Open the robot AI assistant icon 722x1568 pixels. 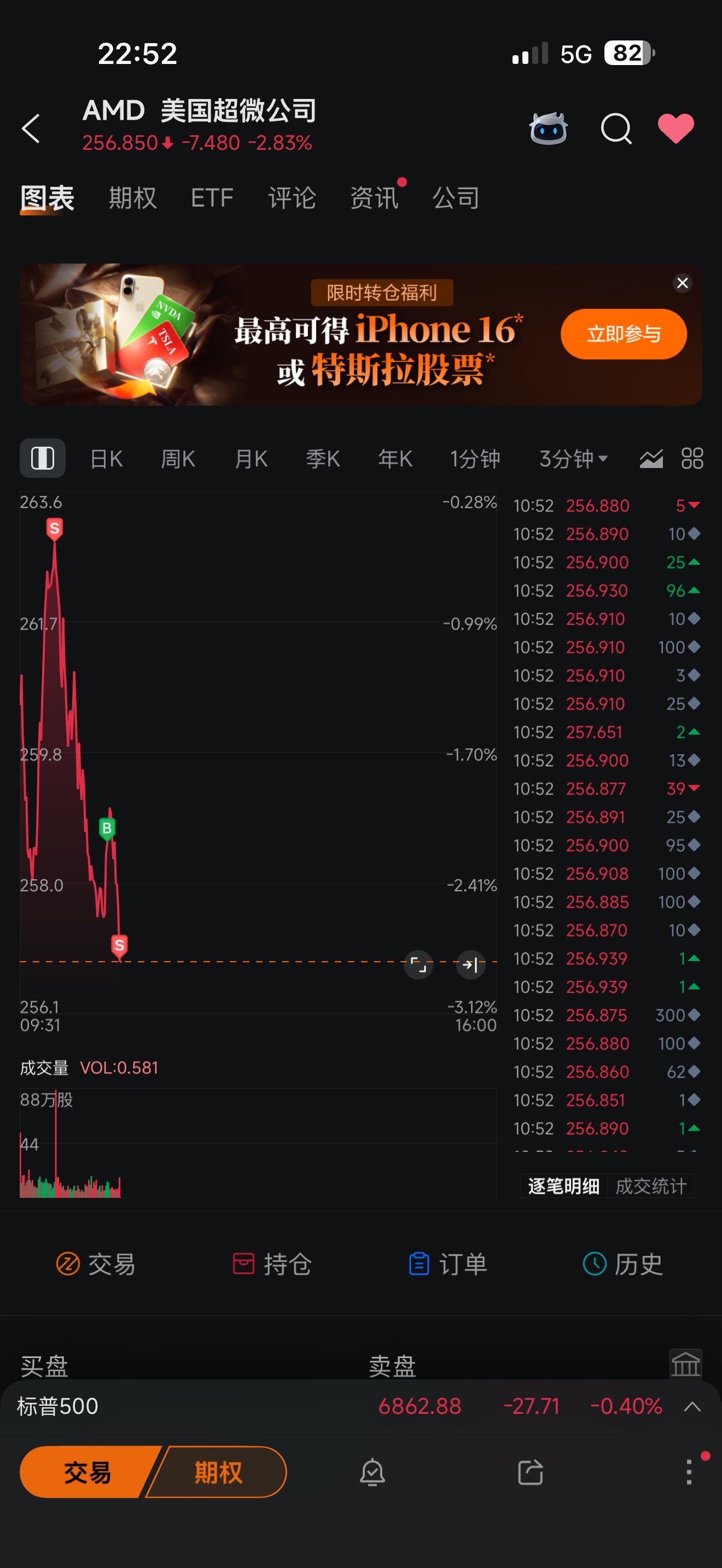pyautogui.click(x=548, y=128)
